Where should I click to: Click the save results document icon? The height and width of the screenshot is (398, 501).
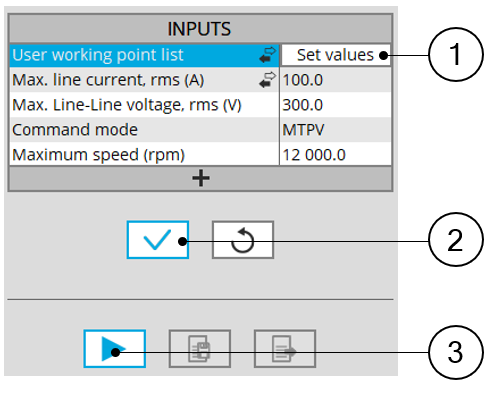click(x=200, y=349)
